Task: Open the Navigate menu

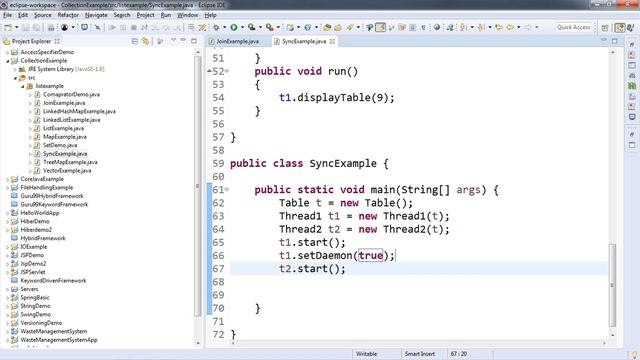Action: click(x=96, y=15)
